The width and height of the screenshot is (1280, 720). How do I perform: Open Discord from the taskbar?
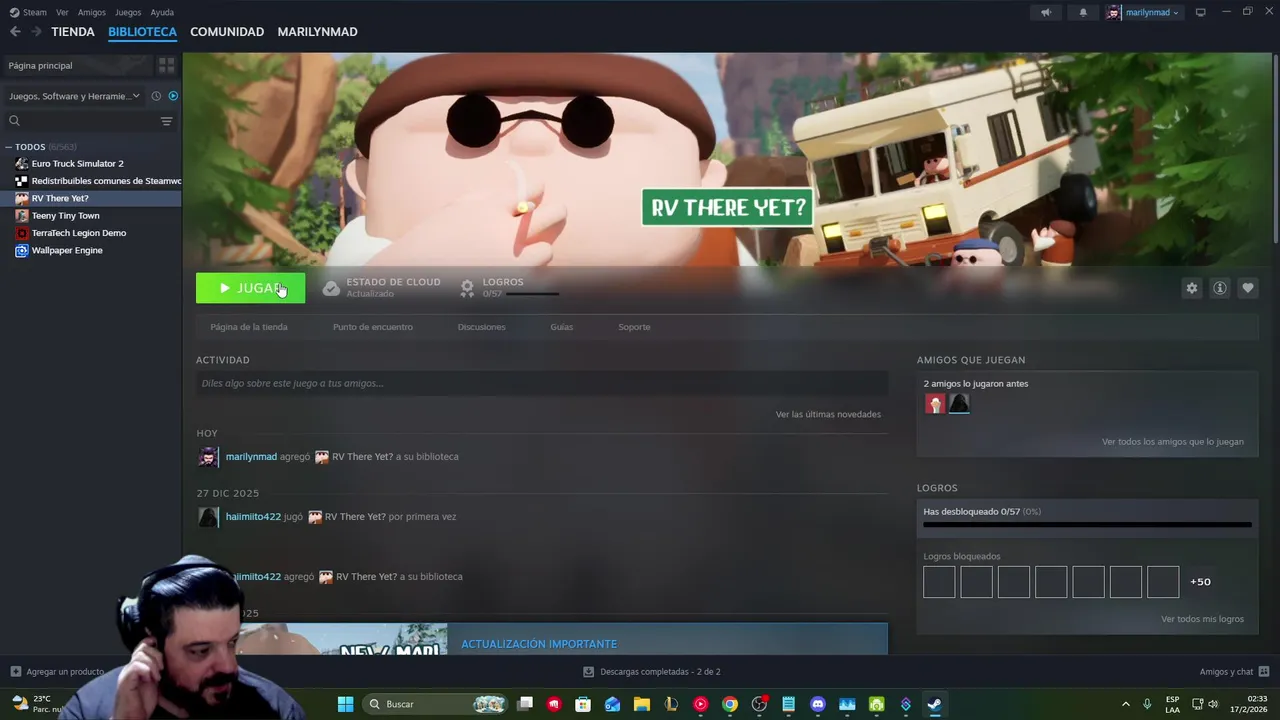[818, 704]
